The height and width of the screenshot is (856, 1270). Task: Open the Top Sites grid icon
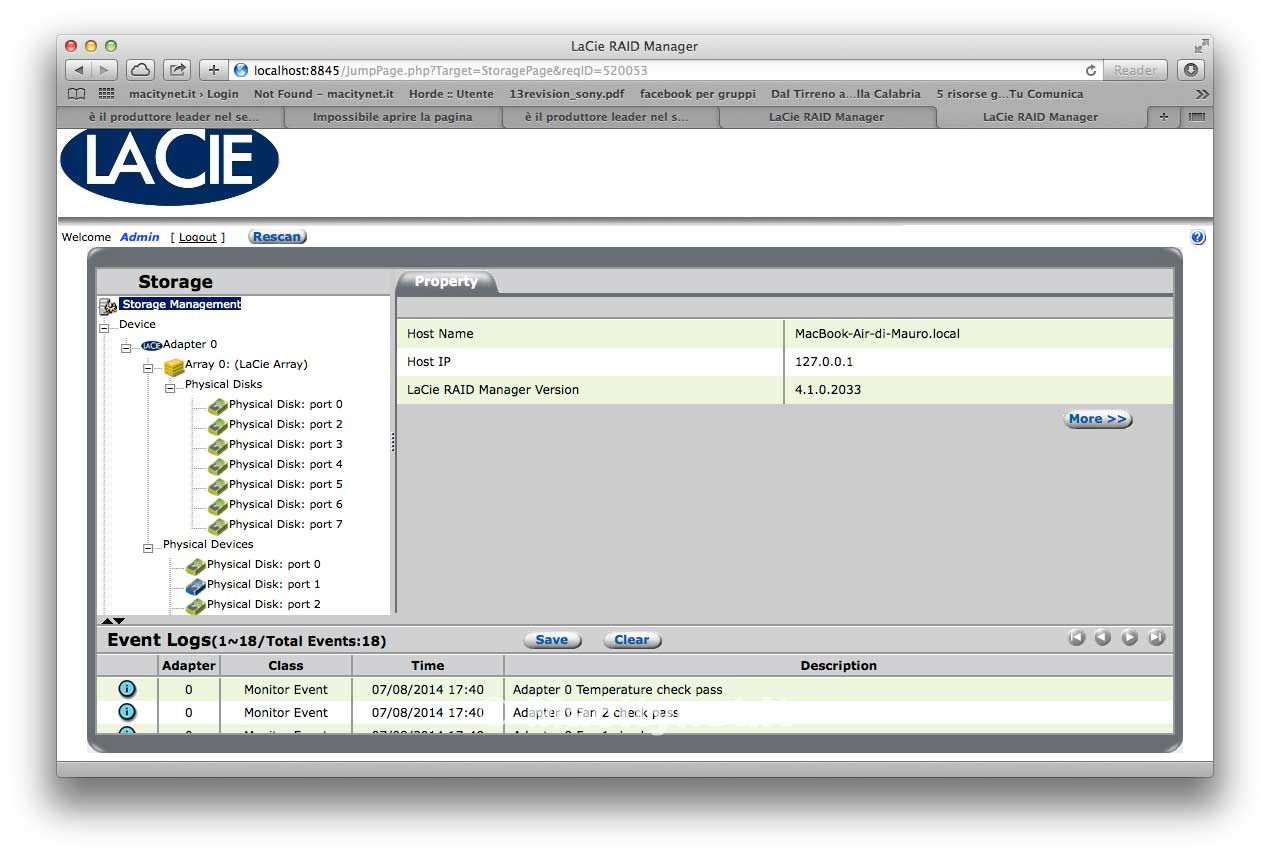click(x=106, y=94)
